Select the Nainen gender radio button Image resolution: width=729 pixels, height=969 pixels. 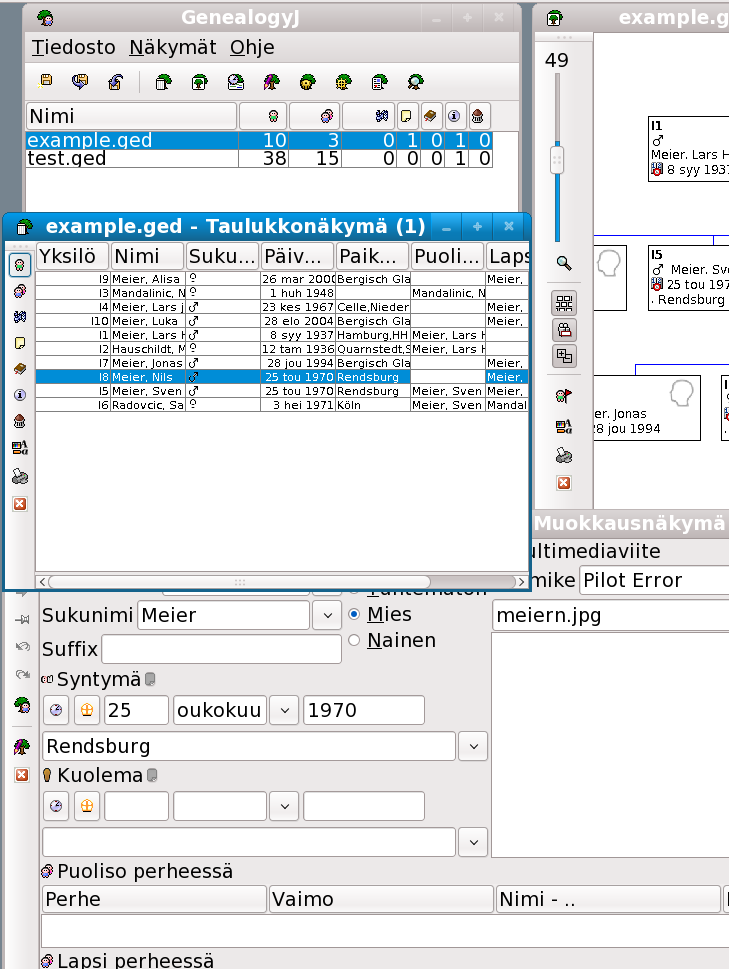(x=355, y=640)
